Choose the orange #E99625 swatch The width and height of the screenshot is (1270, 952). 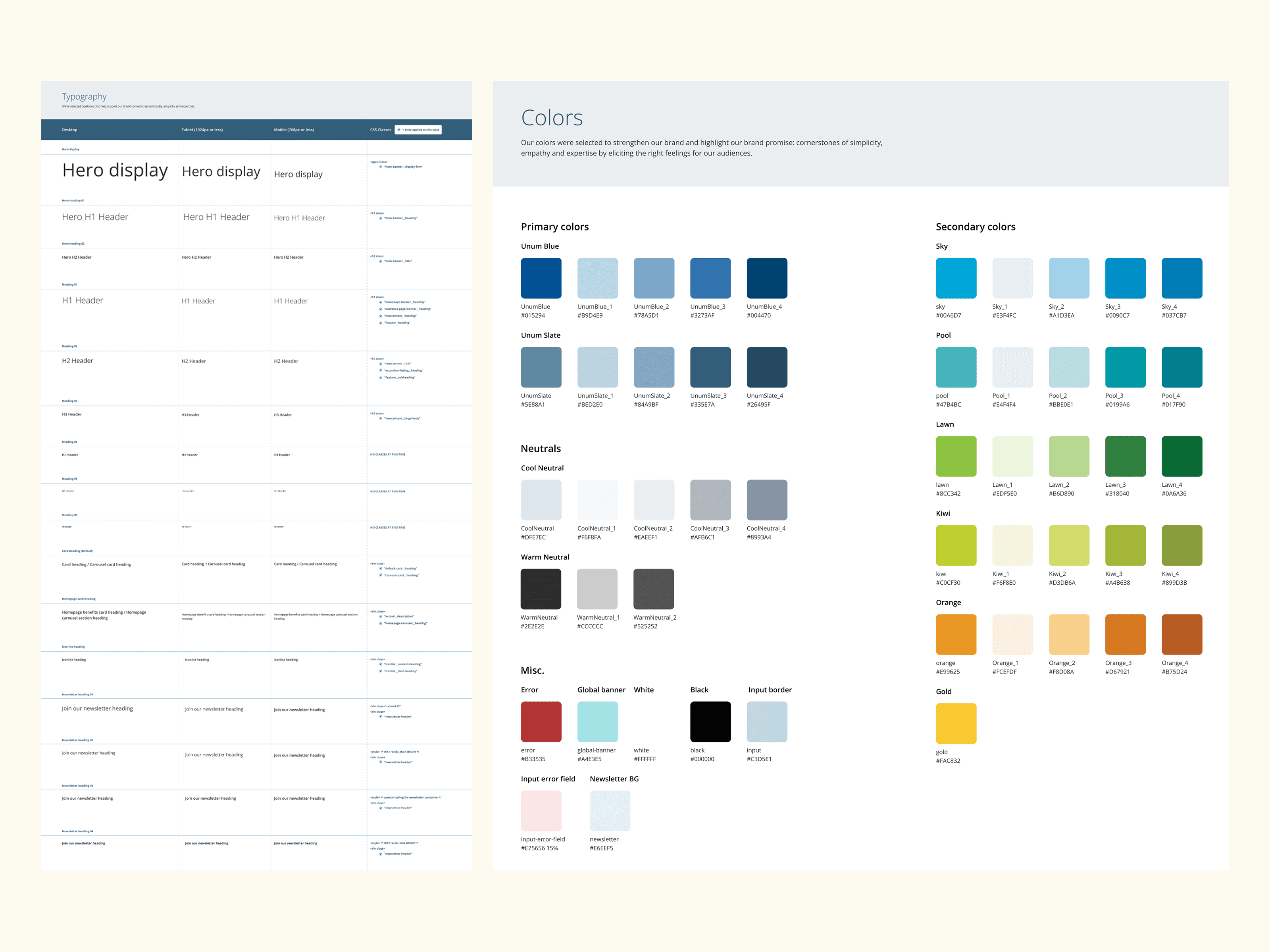956,635
